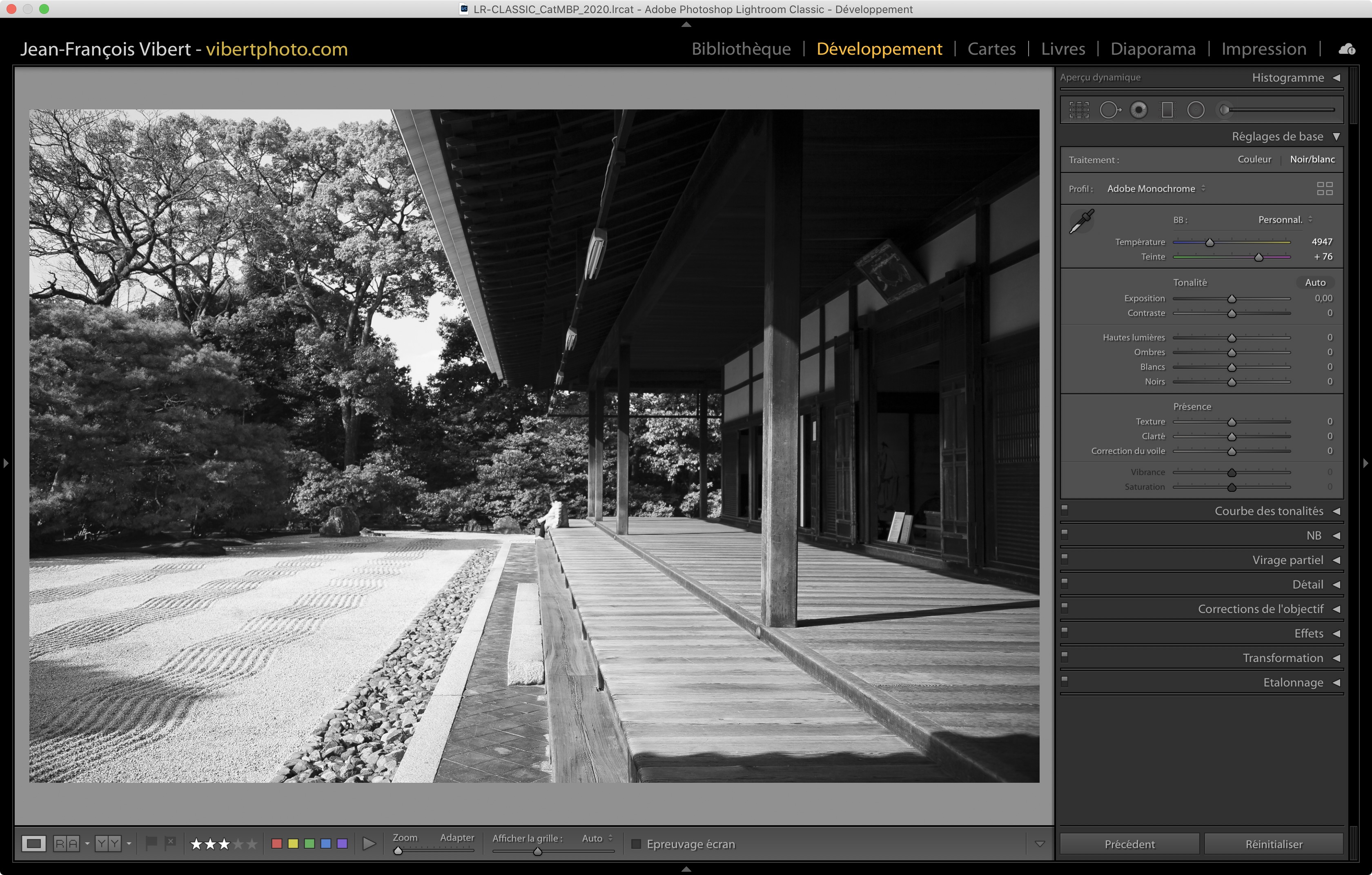Select the Radial filter tool
This screenshot has width=1372, height=875.
click(1195, 110)
